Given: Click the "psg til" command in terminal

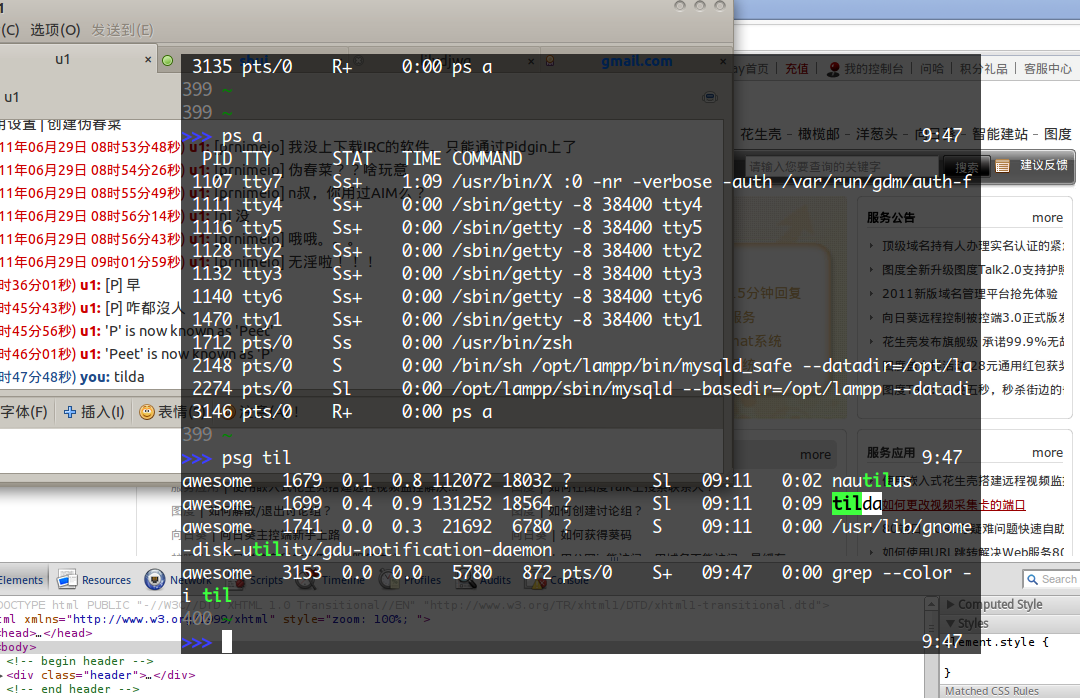Looking at the screenshot, I should [x=256, y=458].
